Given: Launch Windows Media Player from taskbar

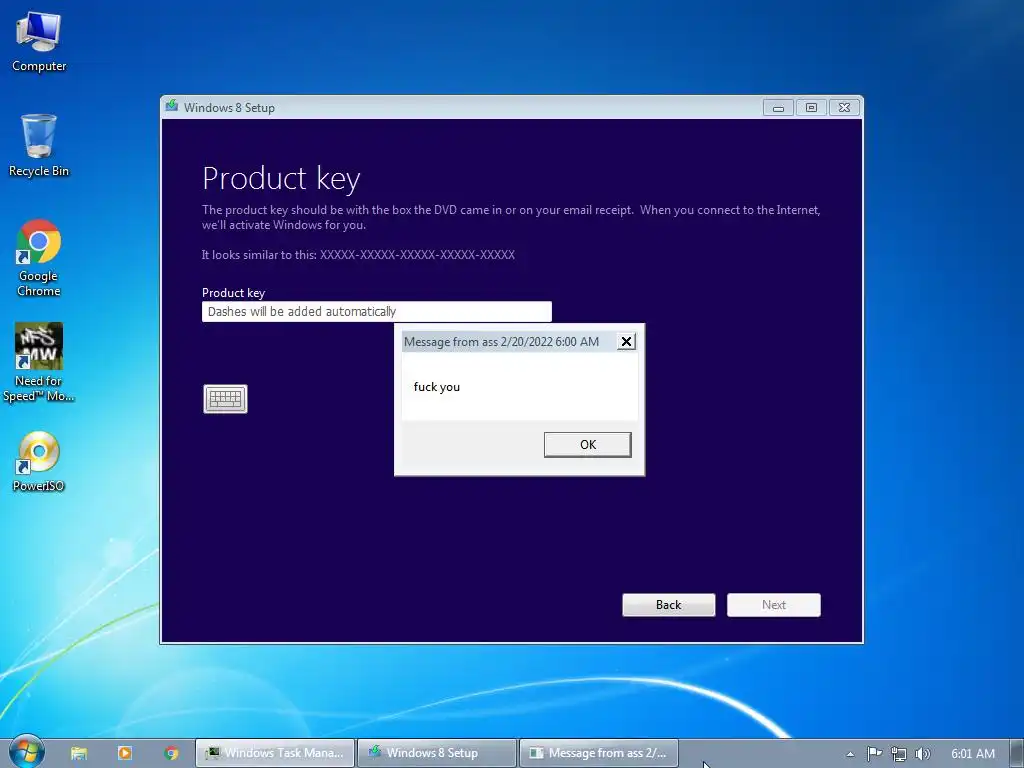Looking at the screenshot, I should [125, 753].
